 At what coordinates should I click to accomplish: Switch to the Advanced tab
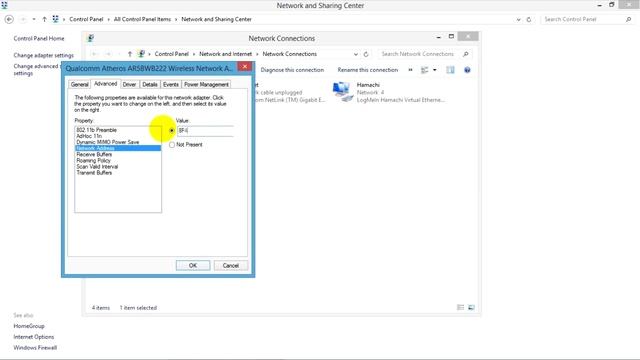pos(105,84)
